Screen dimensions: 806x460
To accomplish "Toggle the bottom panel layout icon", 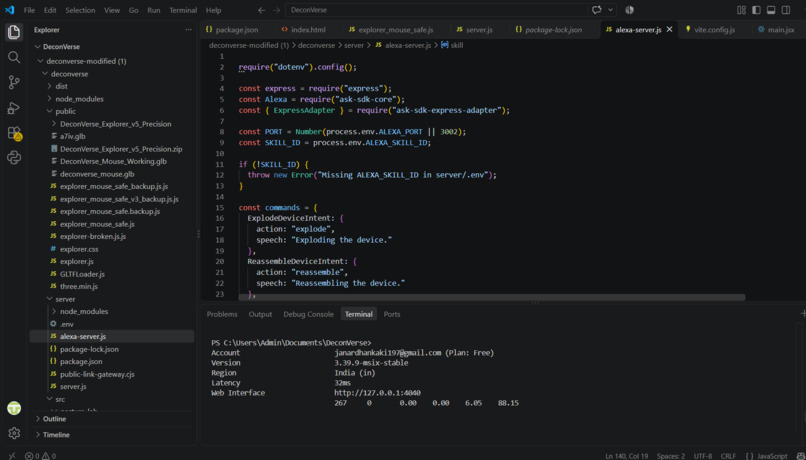I will (771, 10).
